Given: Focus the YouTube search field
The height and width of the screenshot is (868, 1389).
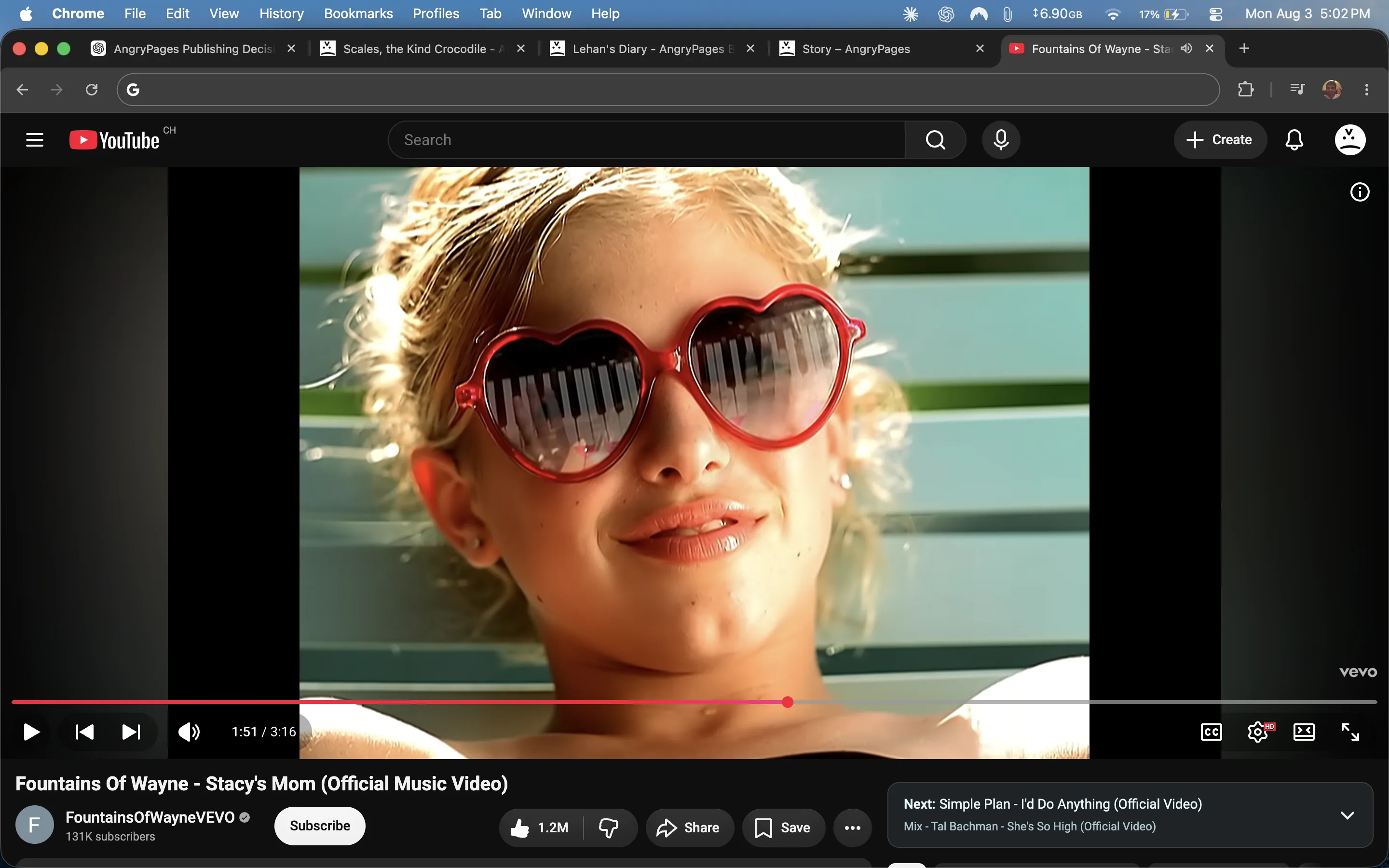Looking at the screenshot, I should pos(646,139).
